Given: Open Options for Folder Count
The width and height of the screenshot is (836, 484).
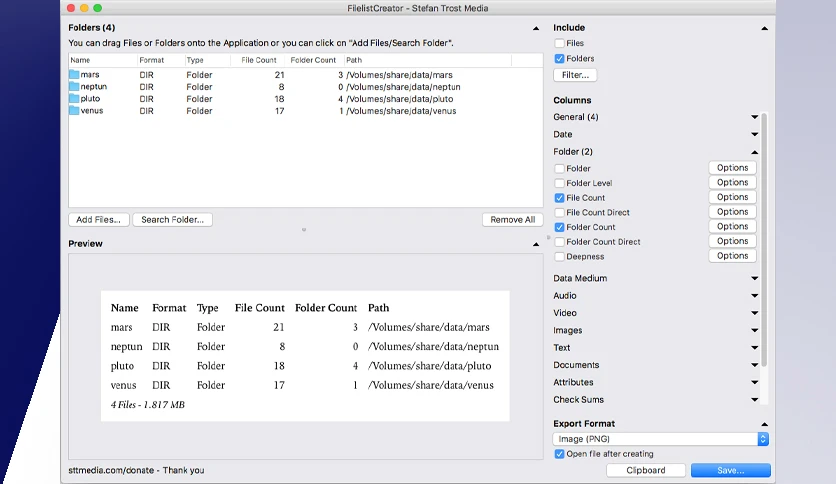Looking at the screenshot, I should tap(732, 227).
